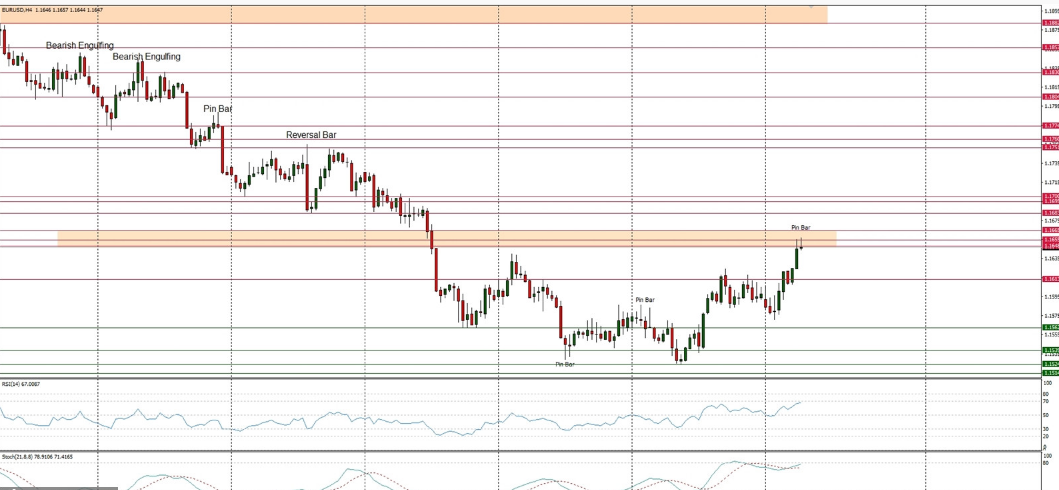Click divider between price chart and RSI
The image size is (1059, 490).
click(500, 378)
